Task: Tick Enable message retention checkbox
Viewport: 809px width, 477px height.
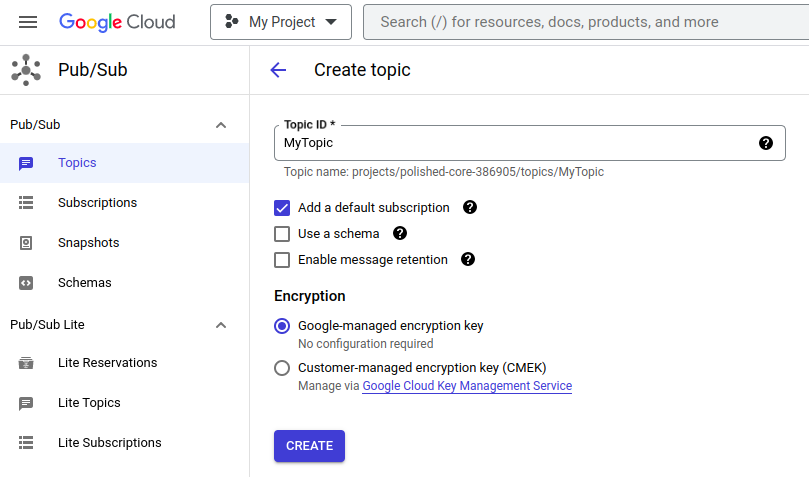Action: point(282,260)
